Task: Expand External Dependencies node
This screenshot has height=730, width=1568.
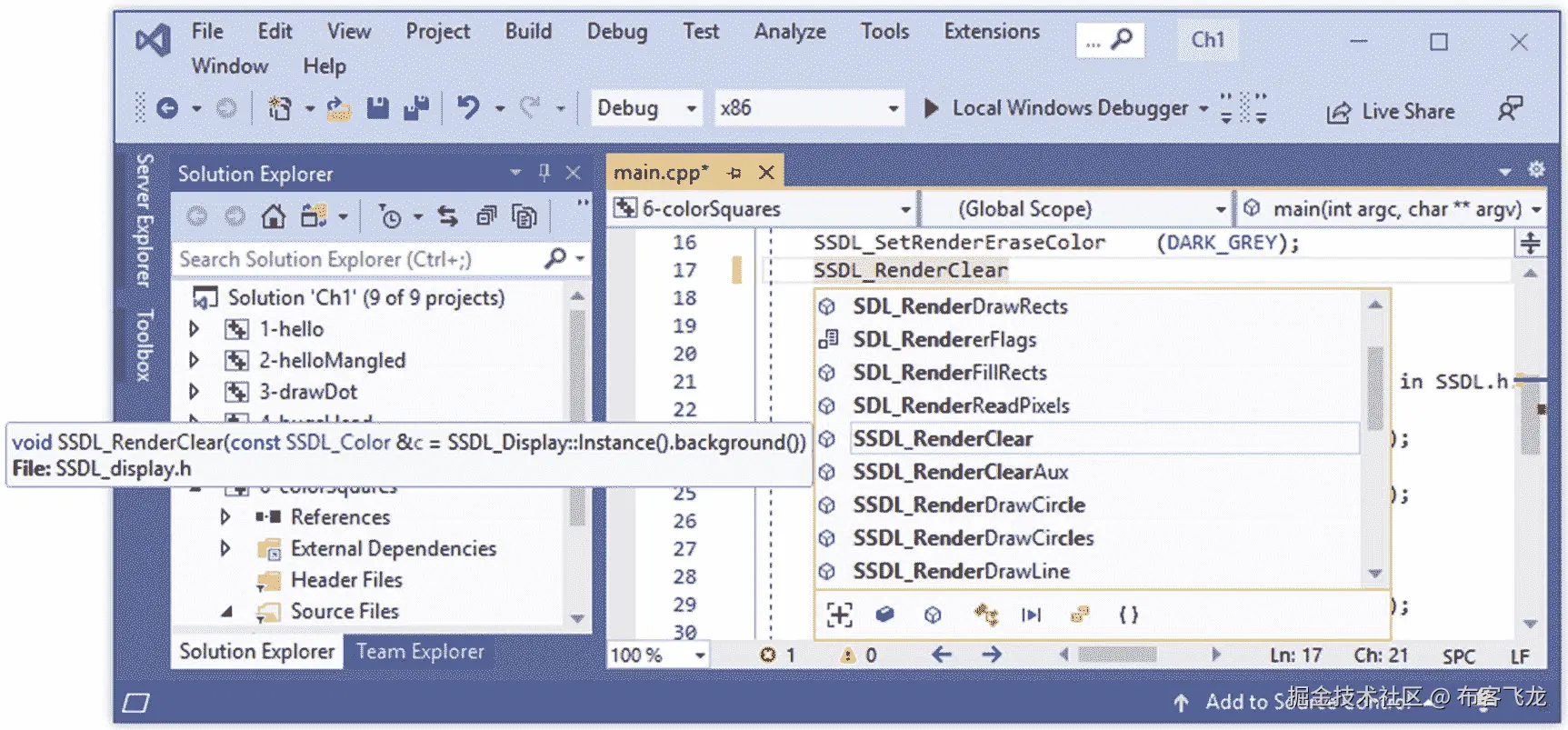Action: (225, 548)
